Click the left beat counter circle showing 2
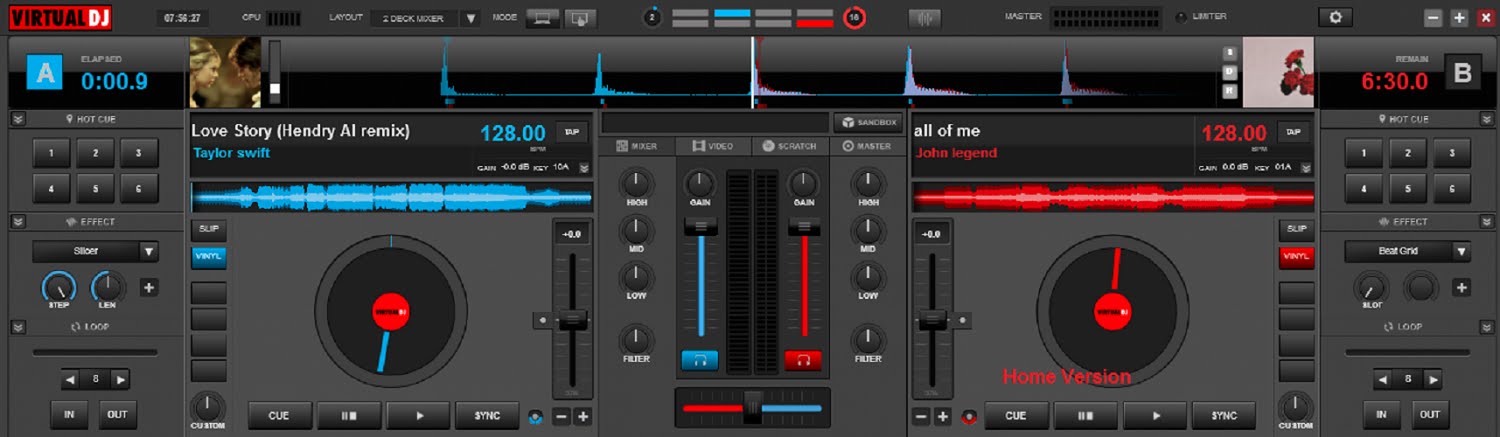The width and height of the screenshot is (1500, 437). 652,18
